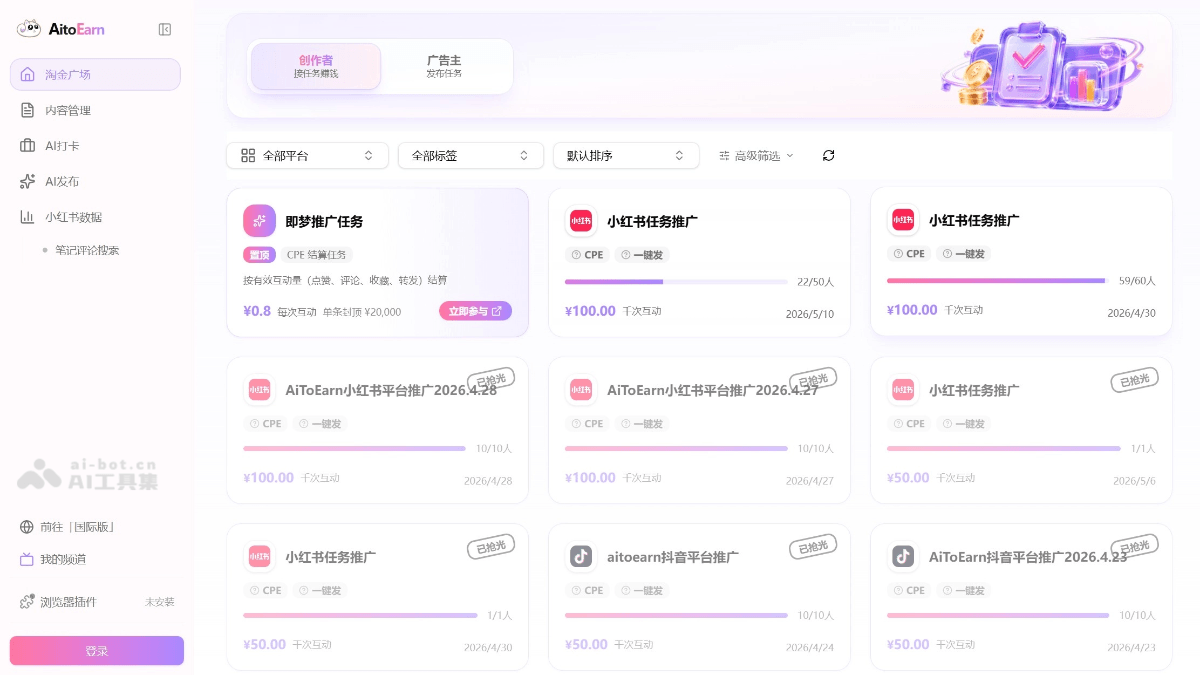This screenshot has height=675, width=1200.
Task: Click the 即梦推广任务 app icon
Action: [x=259, y=221]
